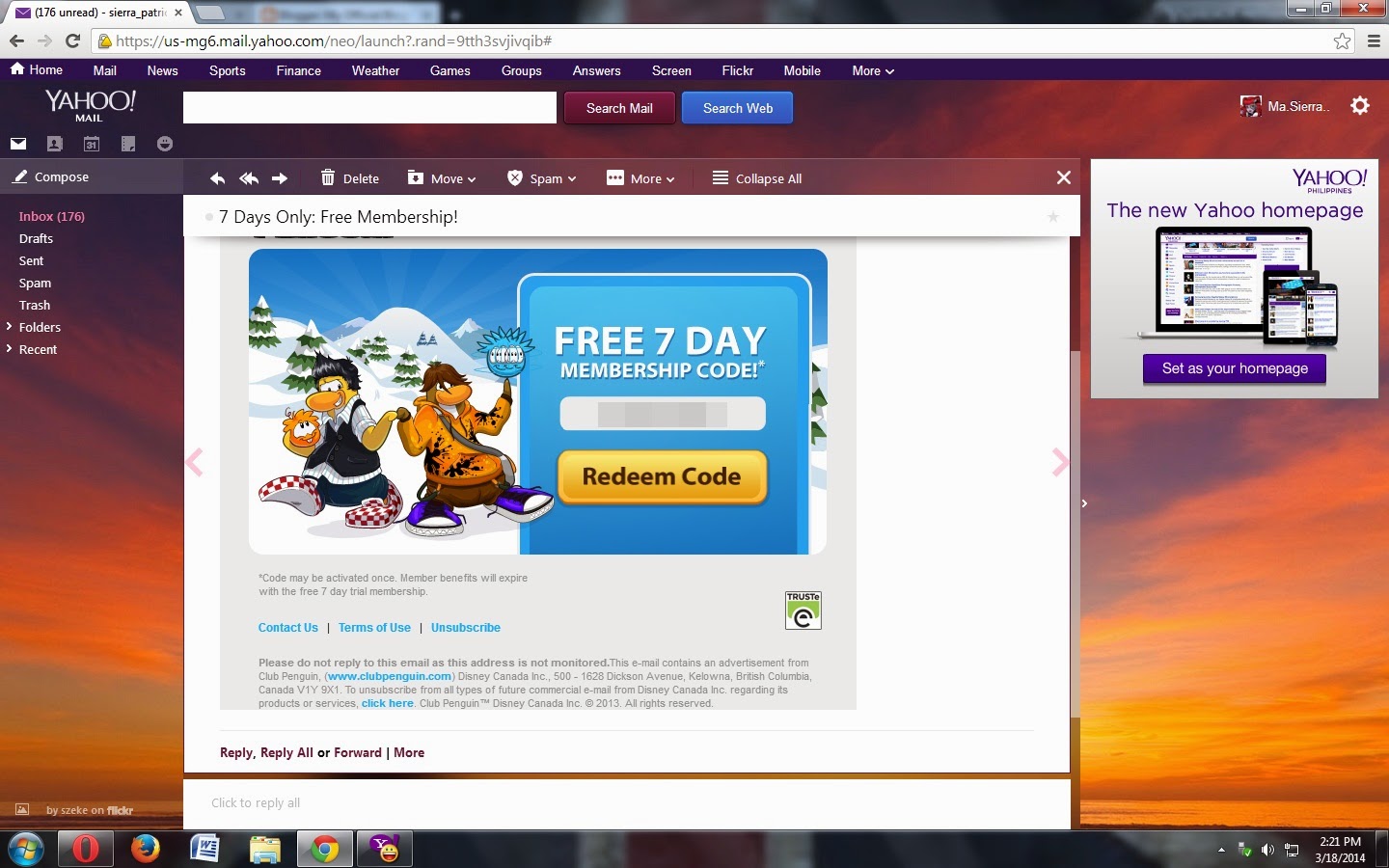This screenshot has width=1389, height=868.
Task: Open Firefox from the Windows taskbar
Action: coord(146,849)
